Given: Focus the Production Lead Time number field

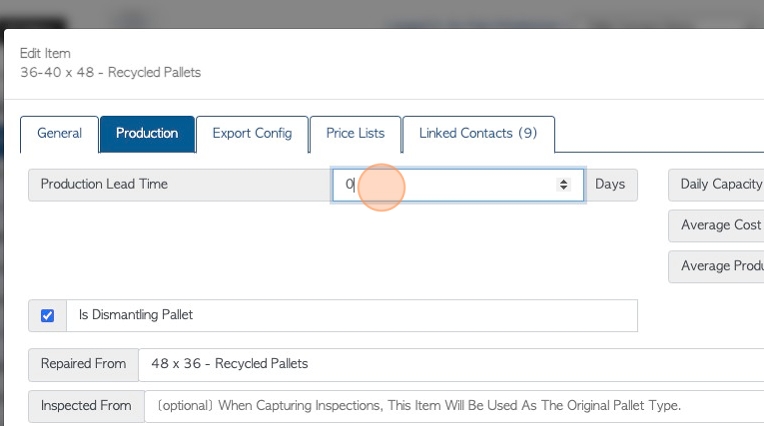Looking at the screenshot, I should [458, 185].
